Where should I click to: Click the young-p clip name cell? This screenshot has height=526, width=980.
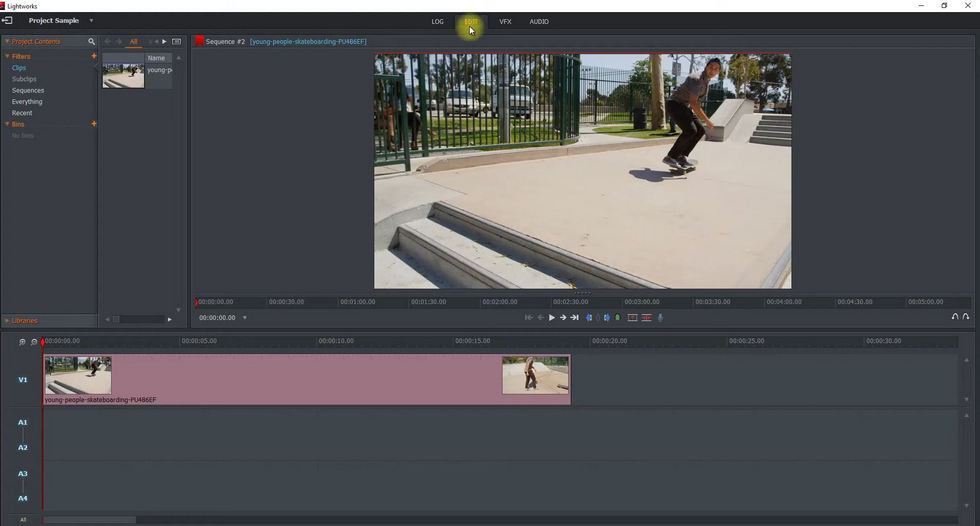[159, 70]
